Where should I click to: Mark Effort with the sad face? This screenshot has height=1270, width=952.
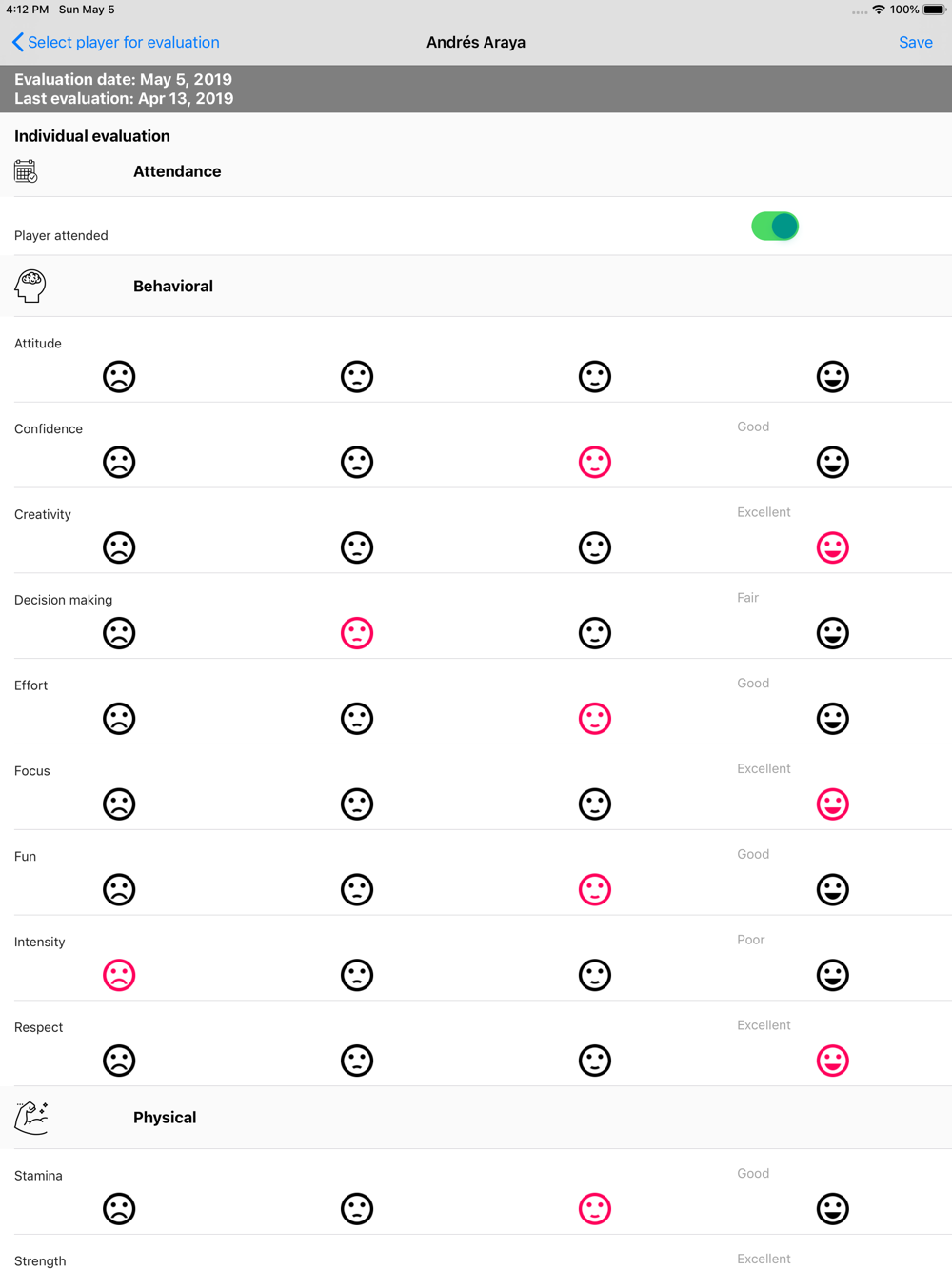(119, 719)
